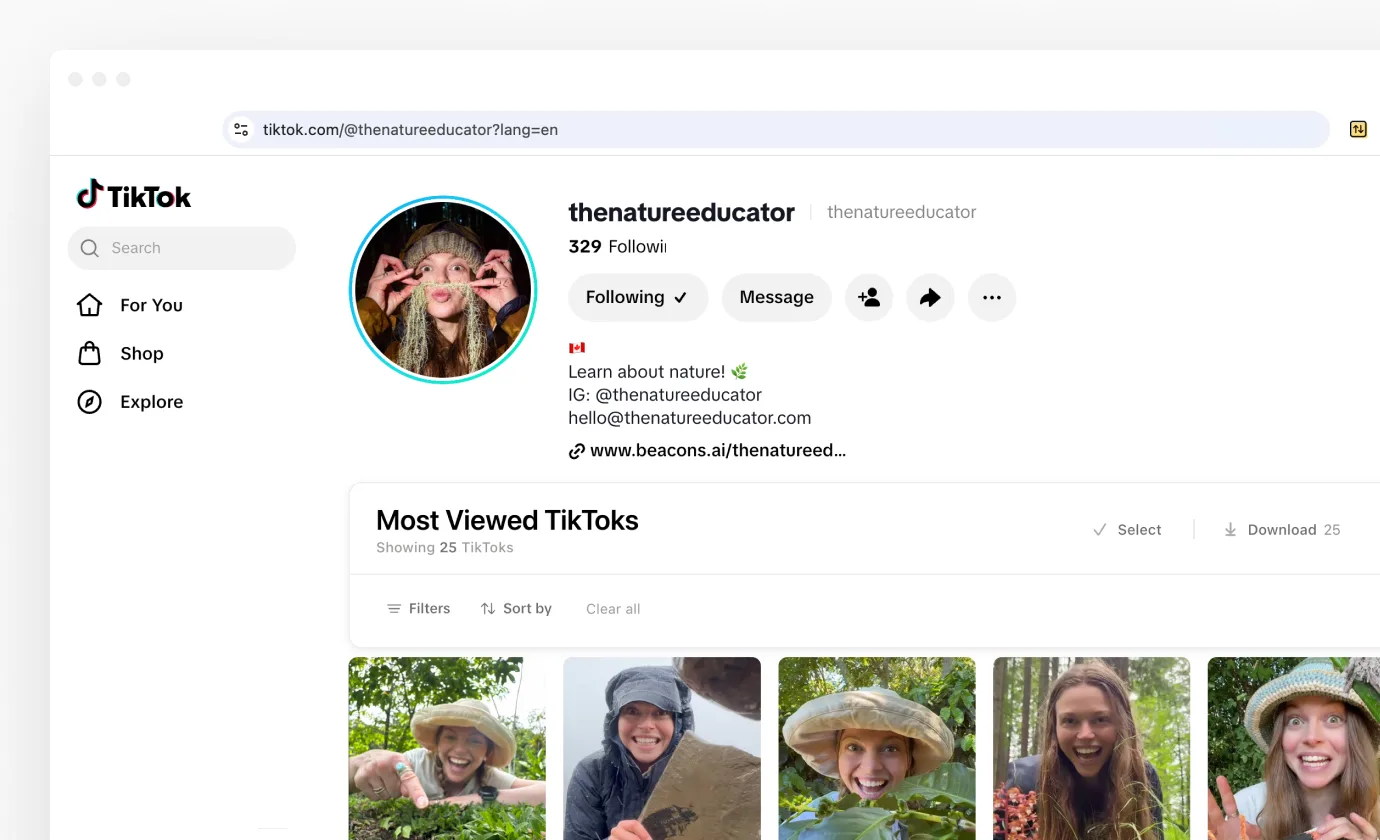This screenshot has width=1380, height=840.
Task: Click the Explore compass icon
Action: tap(90, 402)
